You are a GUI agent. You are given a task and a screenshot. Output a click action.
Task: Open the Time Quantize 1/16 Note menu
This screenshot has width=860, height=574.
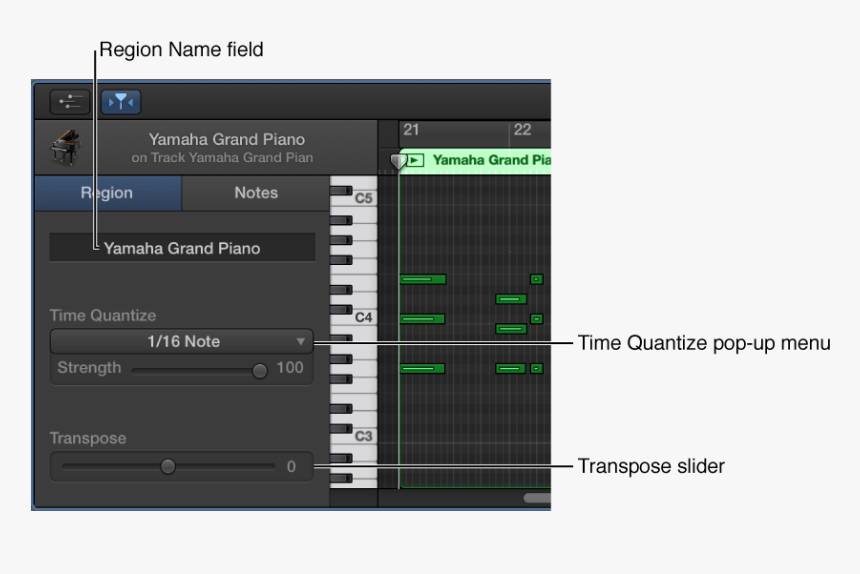click(x=182, y=342)
